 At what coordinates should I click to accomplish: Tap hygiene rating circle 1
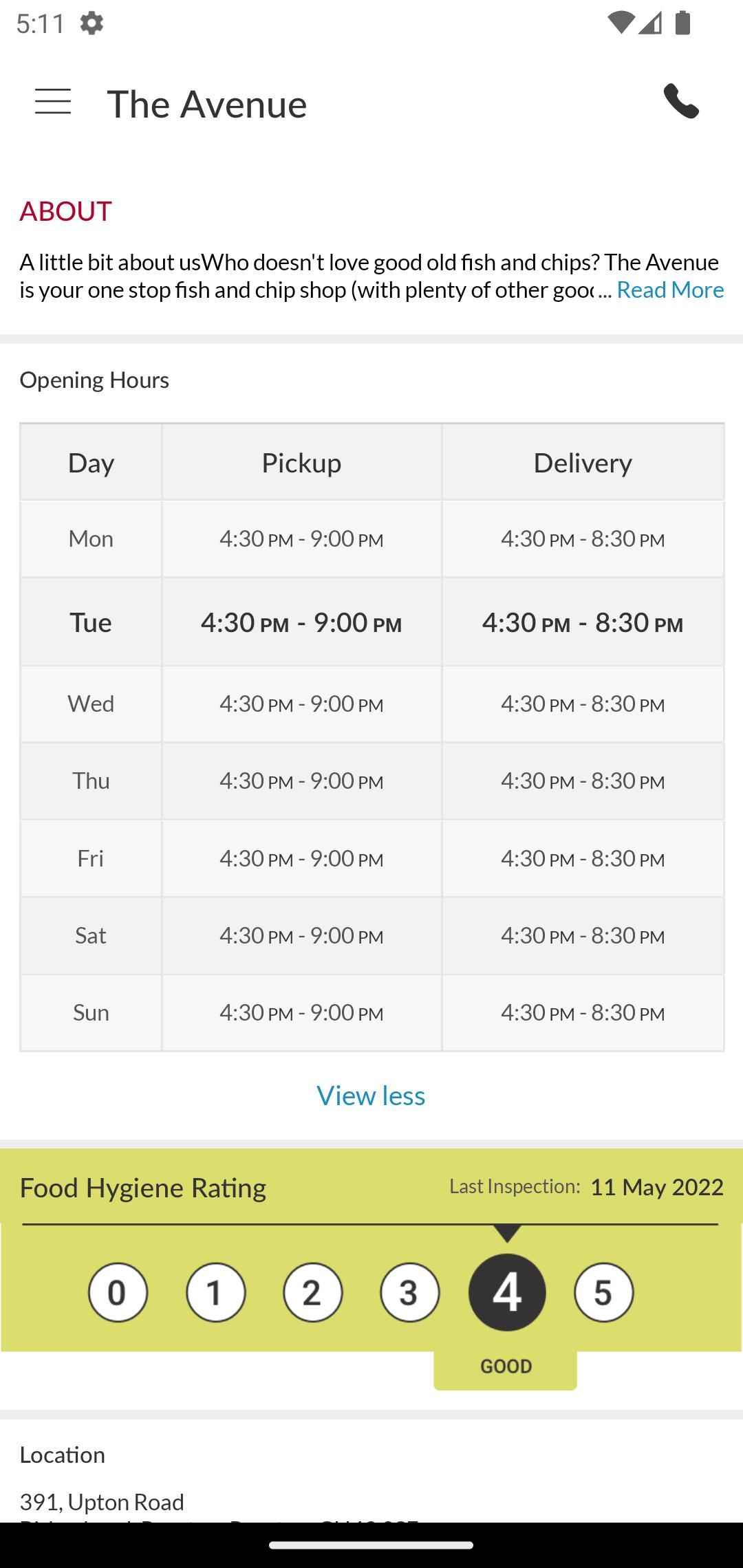(215, 1293)
